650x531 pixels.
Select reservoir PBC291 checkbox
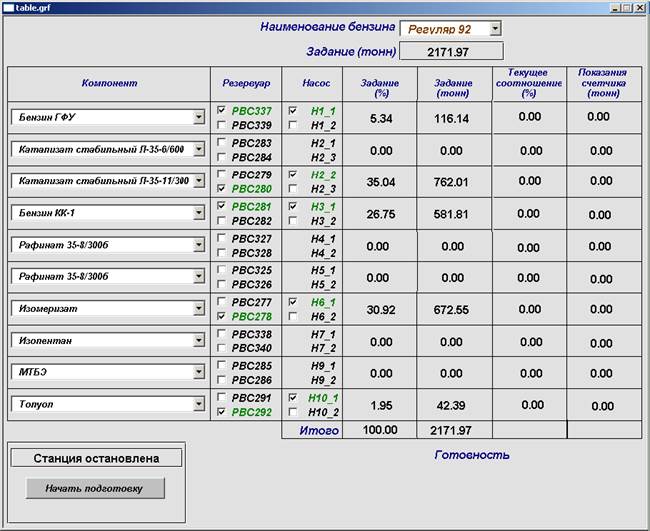point(222,397)
